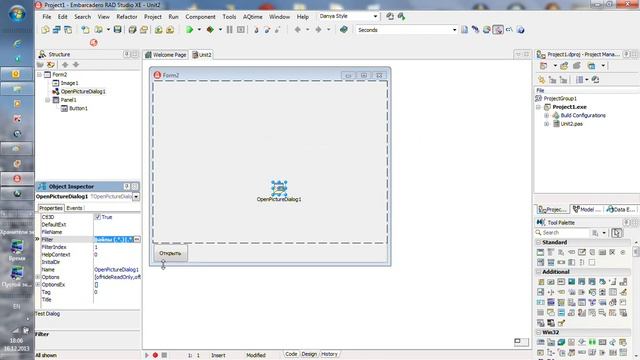Click first component icon under Additional palette
640x360 pixels.
tap(540, 282)
